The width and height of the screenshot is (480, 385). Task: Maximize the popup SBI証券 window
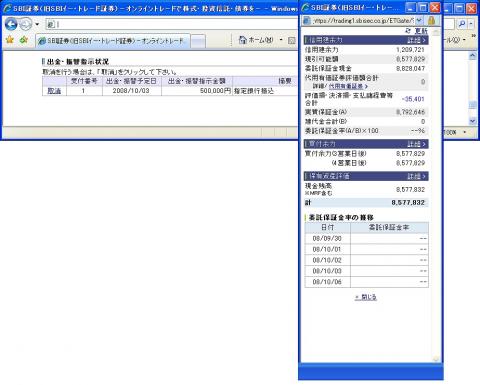coord(423,7)
